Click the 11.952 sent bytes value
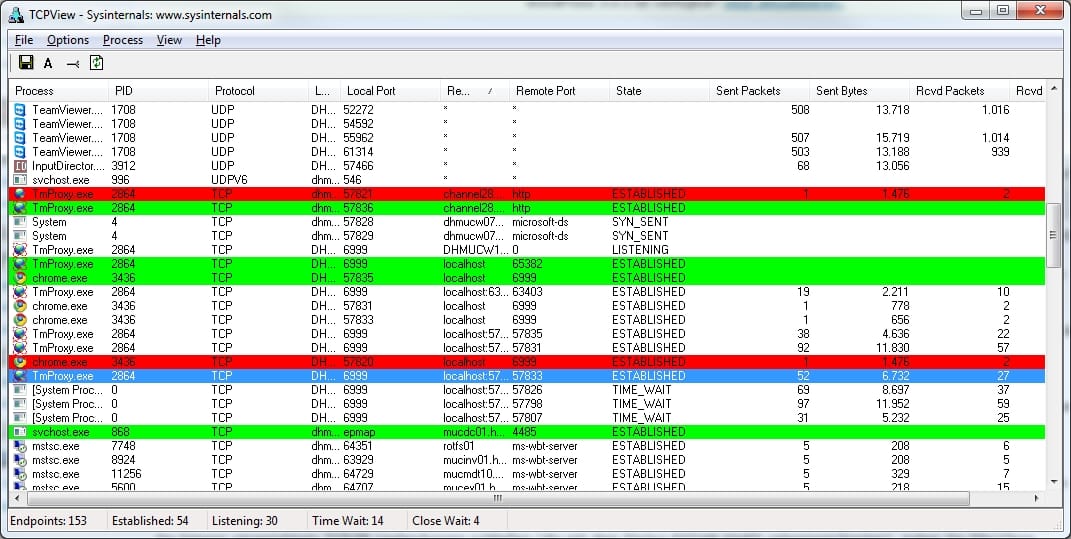 pos(891,404)
